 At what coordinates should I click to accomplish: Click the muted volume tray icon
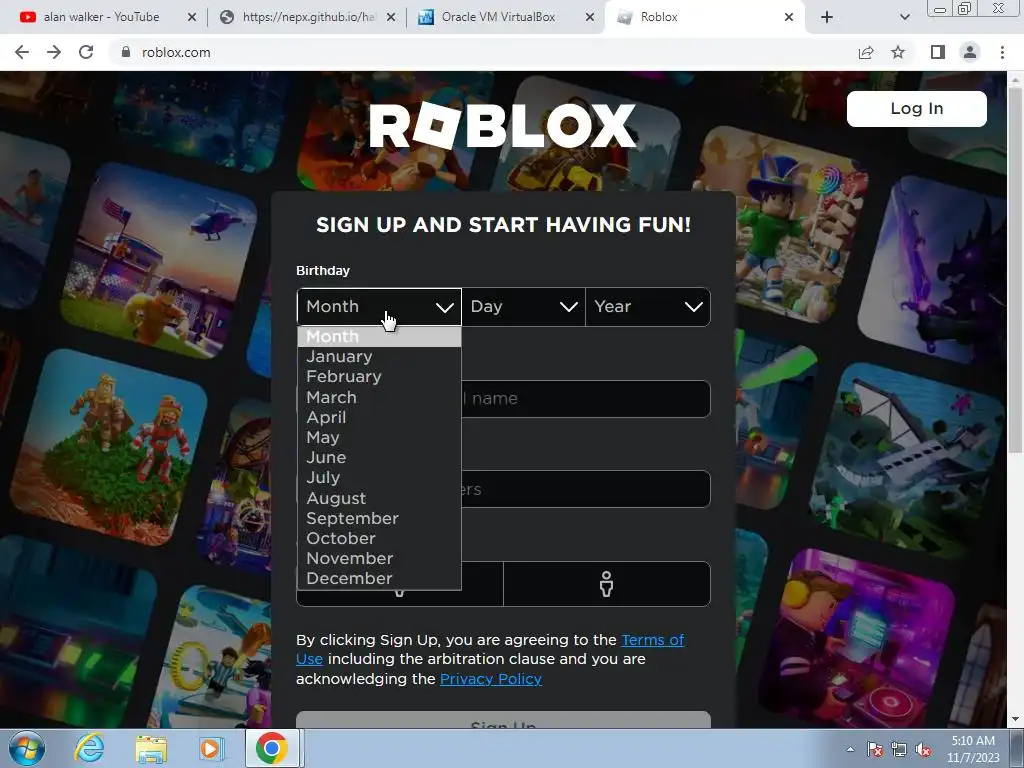[x=923, y=749]
